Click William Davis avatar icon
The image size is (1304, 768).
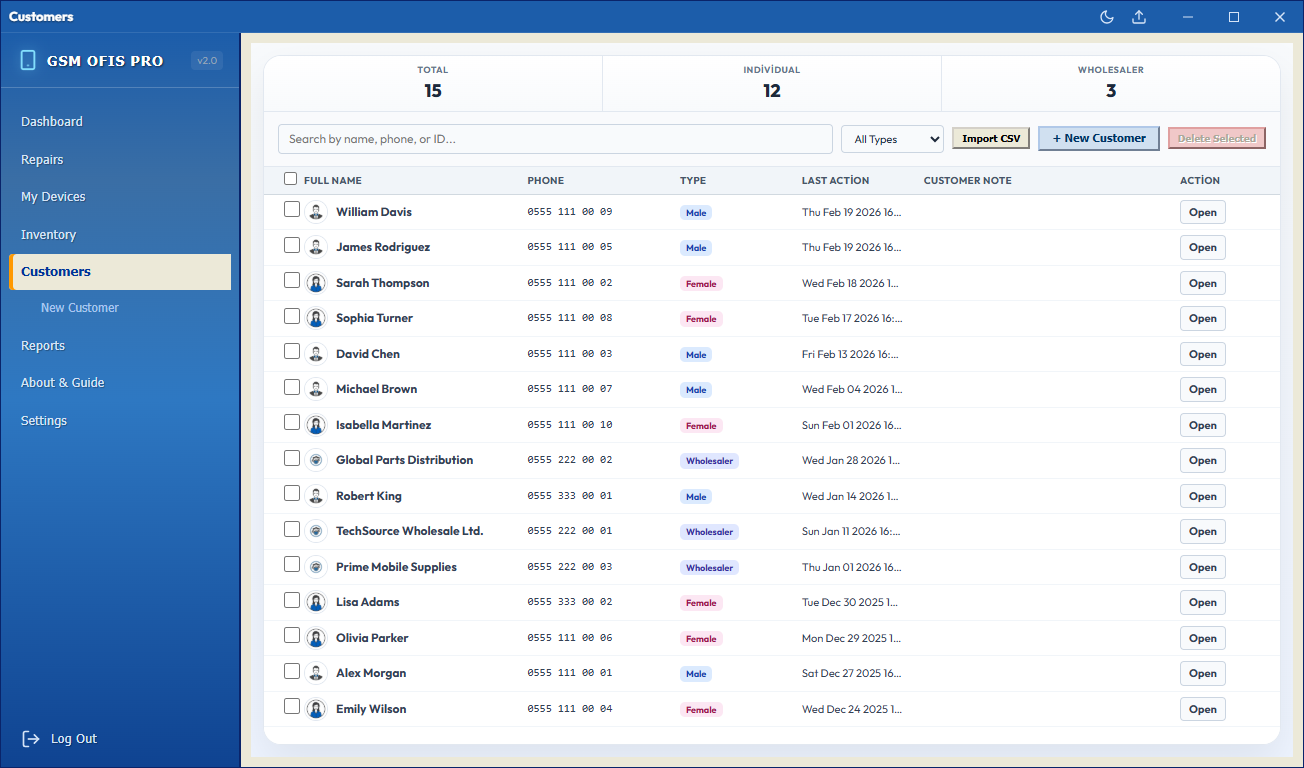[316, 212]
